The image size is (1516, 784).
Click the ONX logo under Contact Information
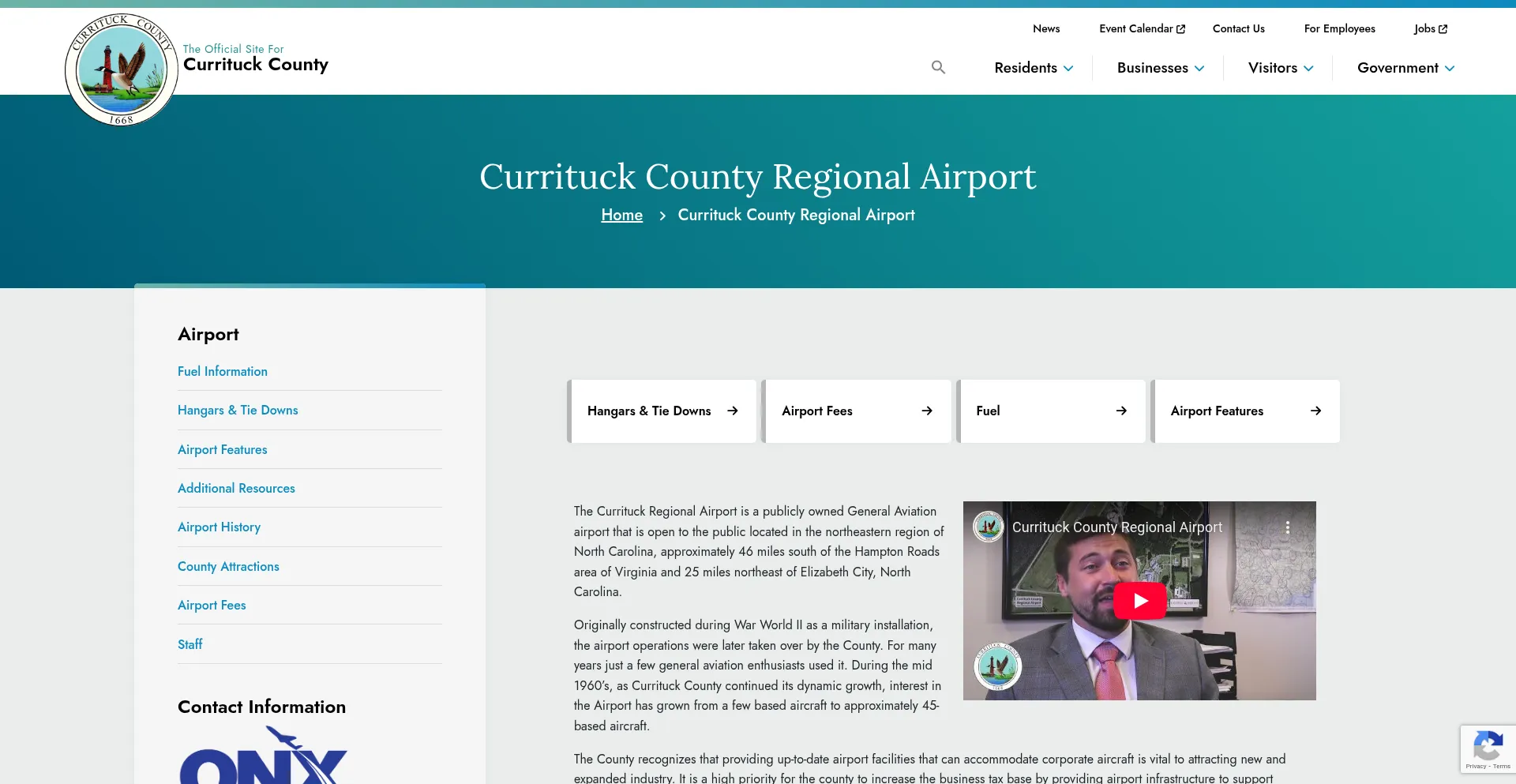click(263, 756)
